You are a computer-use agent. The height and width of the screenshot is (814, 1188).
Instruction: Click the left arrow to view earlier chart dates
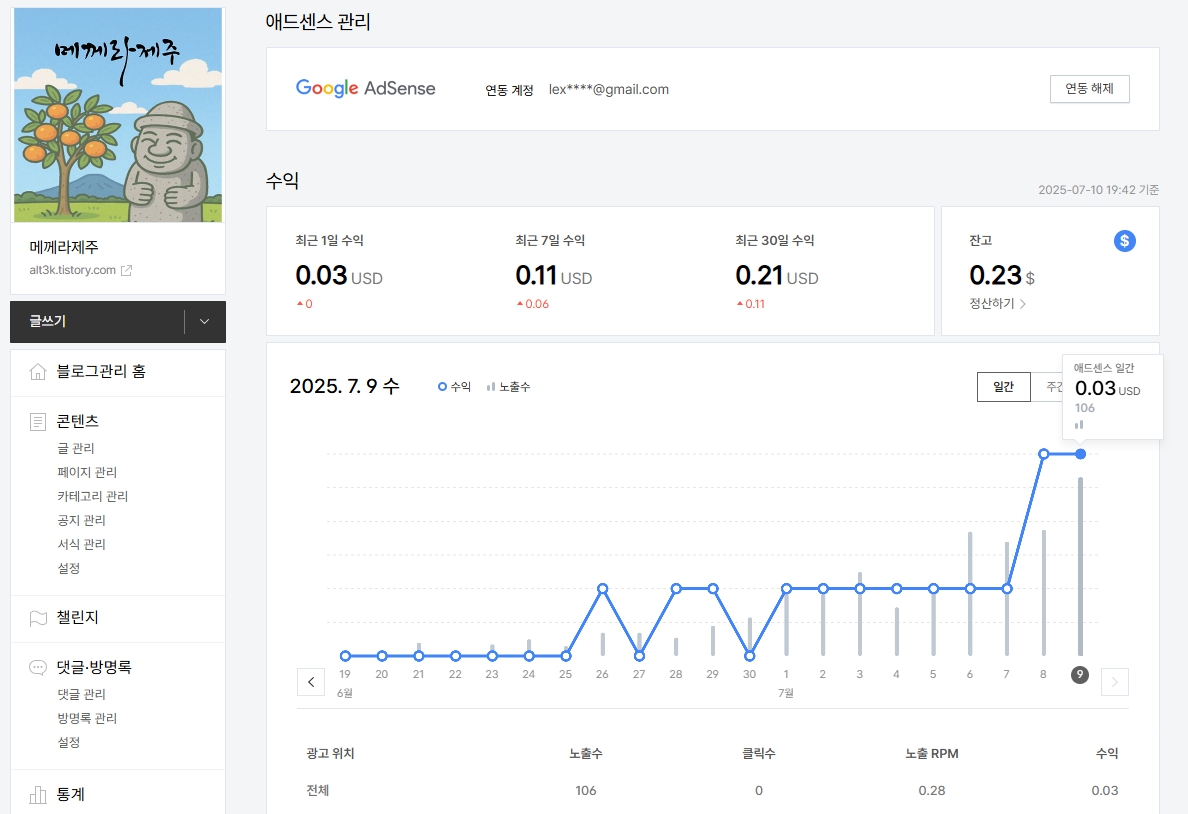(311, 681)
